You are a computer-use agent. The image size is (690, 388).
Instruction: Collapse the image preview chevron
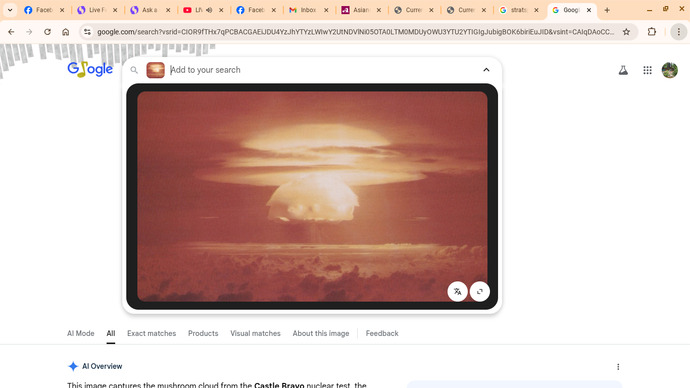(486, 70)
